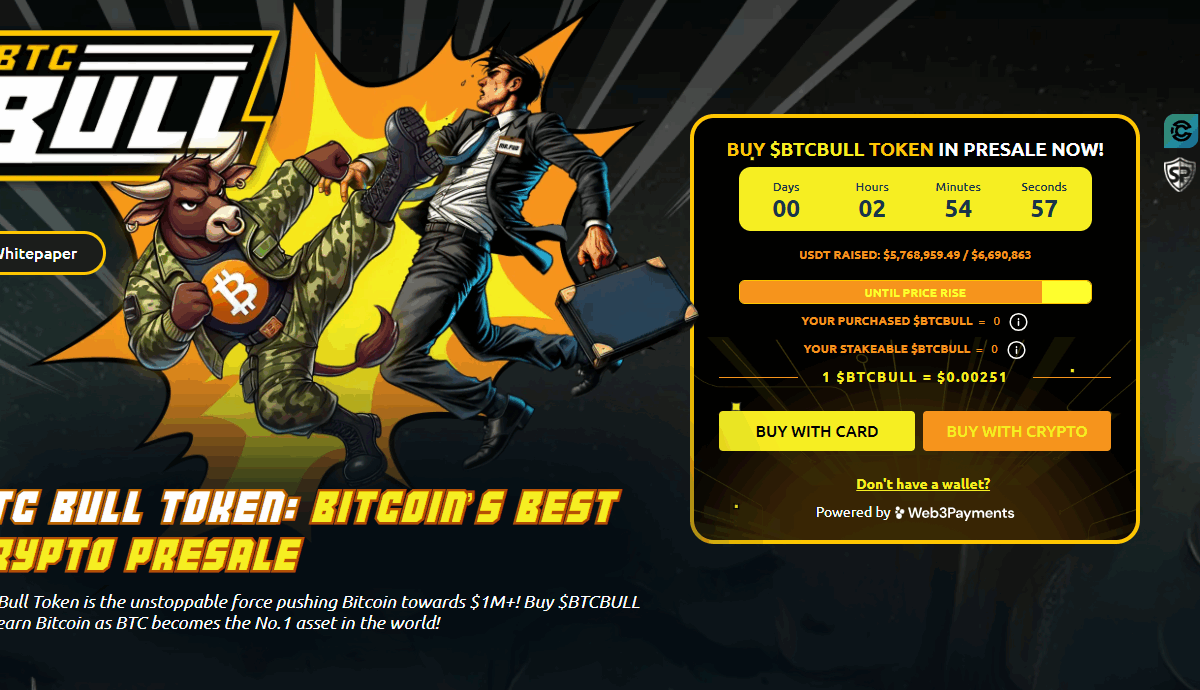1200x690 pixels.
Task: Click the info icon beside purchased $BTCBULL
Action: pos(1018,322)
